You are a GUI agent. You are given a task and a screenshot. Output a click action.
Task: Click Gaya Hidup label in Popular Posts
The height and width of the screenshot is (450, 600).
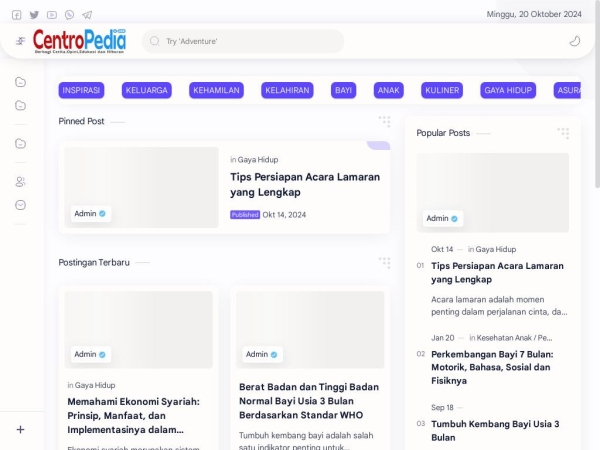tap(496, 249)
